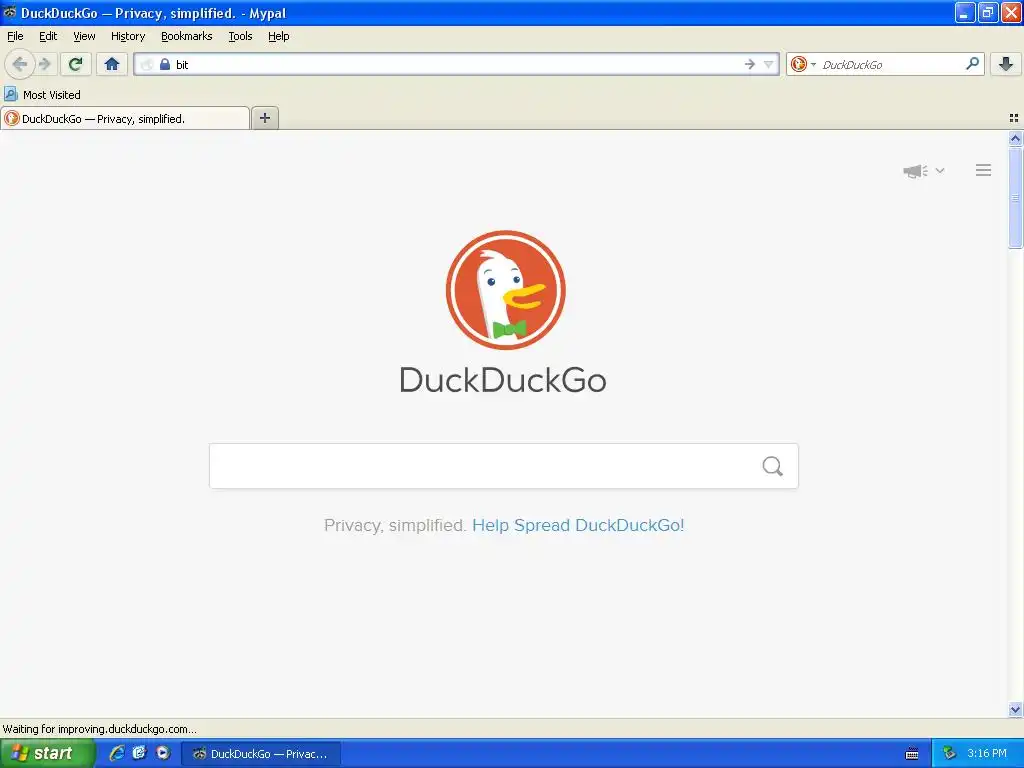Viewport: 1024px width, 768px height.
Task: Click the 3:16 PM clock
Action: coord(987,753)
